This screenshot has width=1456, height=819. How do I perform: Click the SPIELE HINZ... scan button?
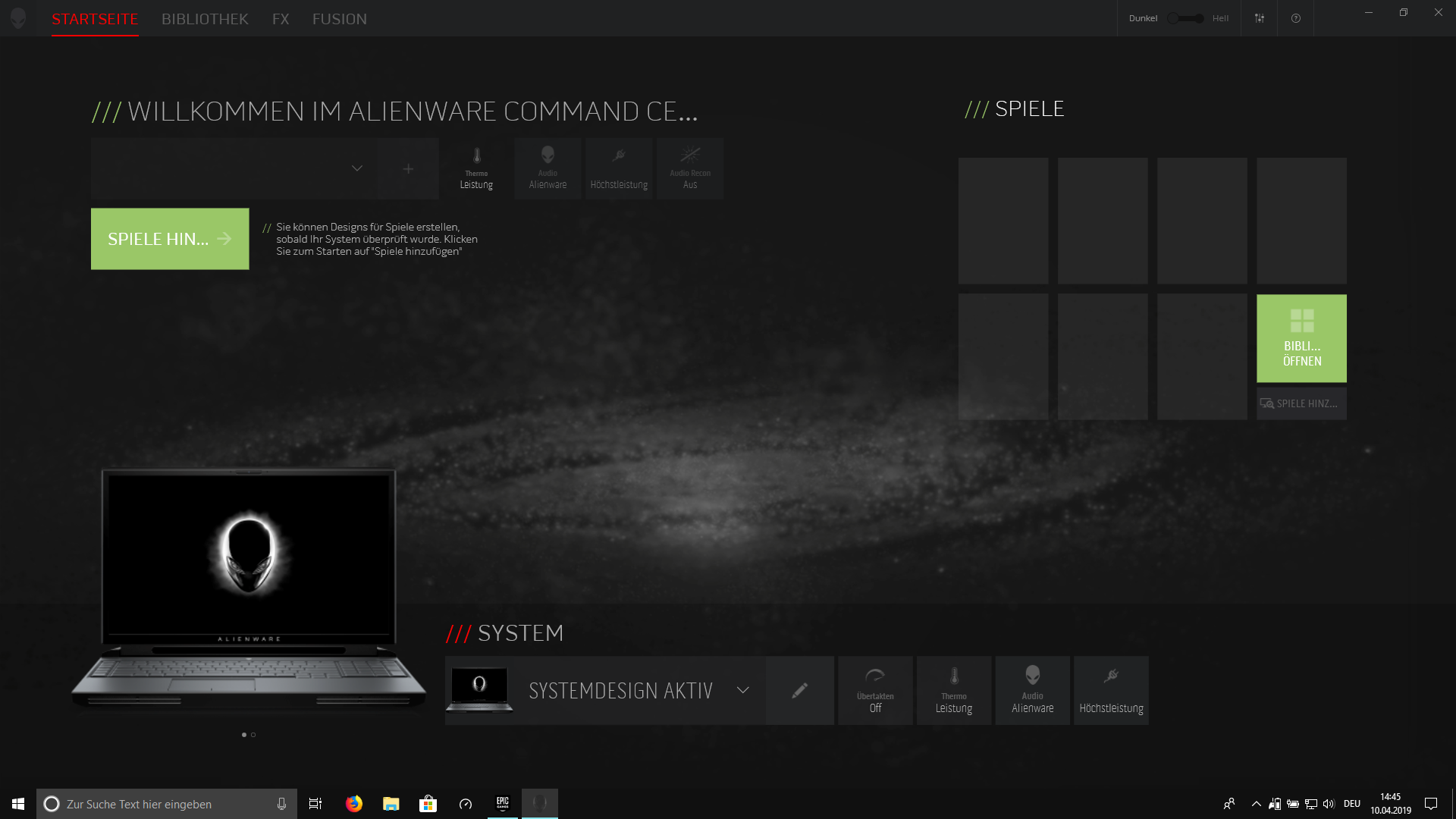1301,403
